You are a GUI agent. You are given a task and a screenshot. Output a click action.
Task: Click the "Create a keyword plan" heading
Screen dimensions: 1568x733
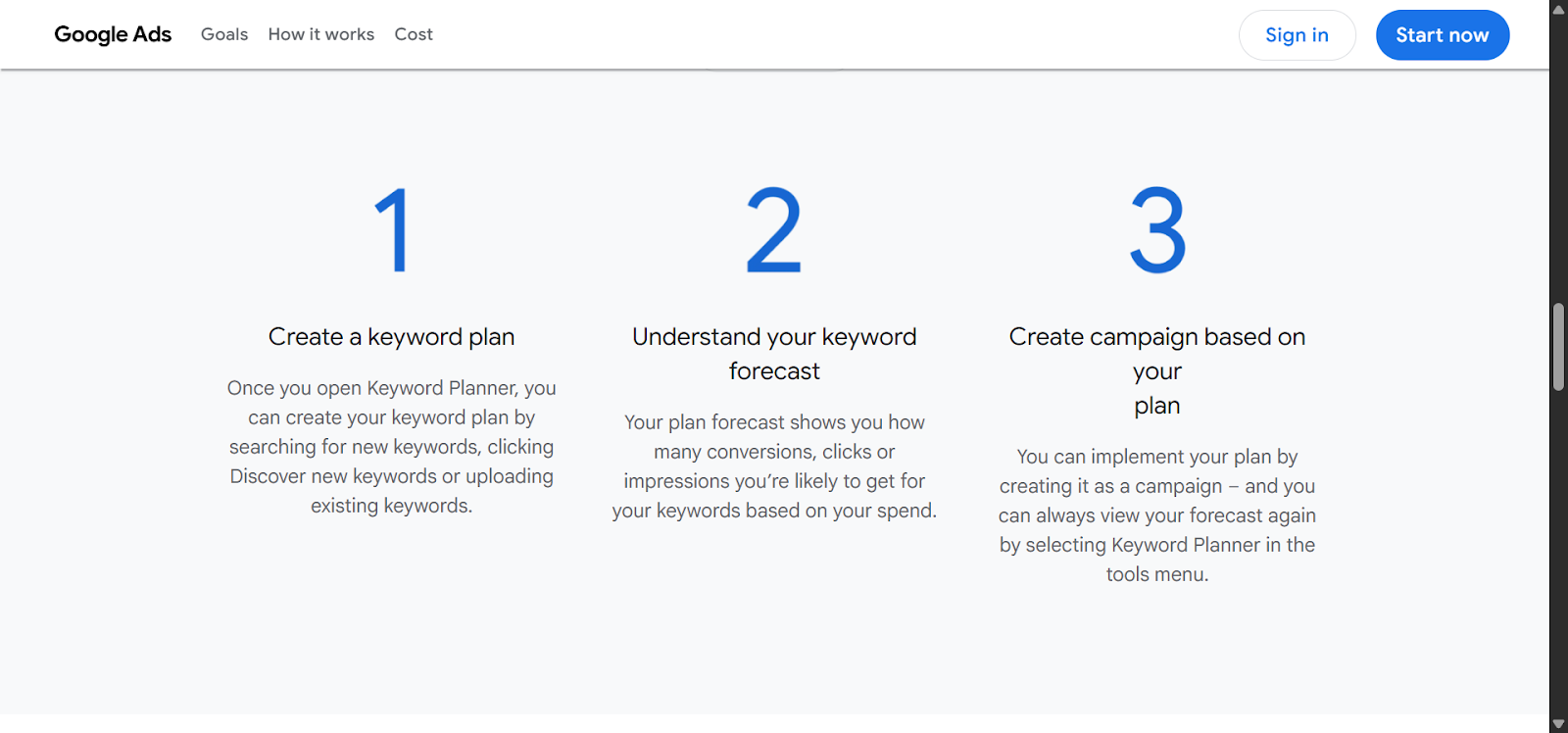click(392, 337)
